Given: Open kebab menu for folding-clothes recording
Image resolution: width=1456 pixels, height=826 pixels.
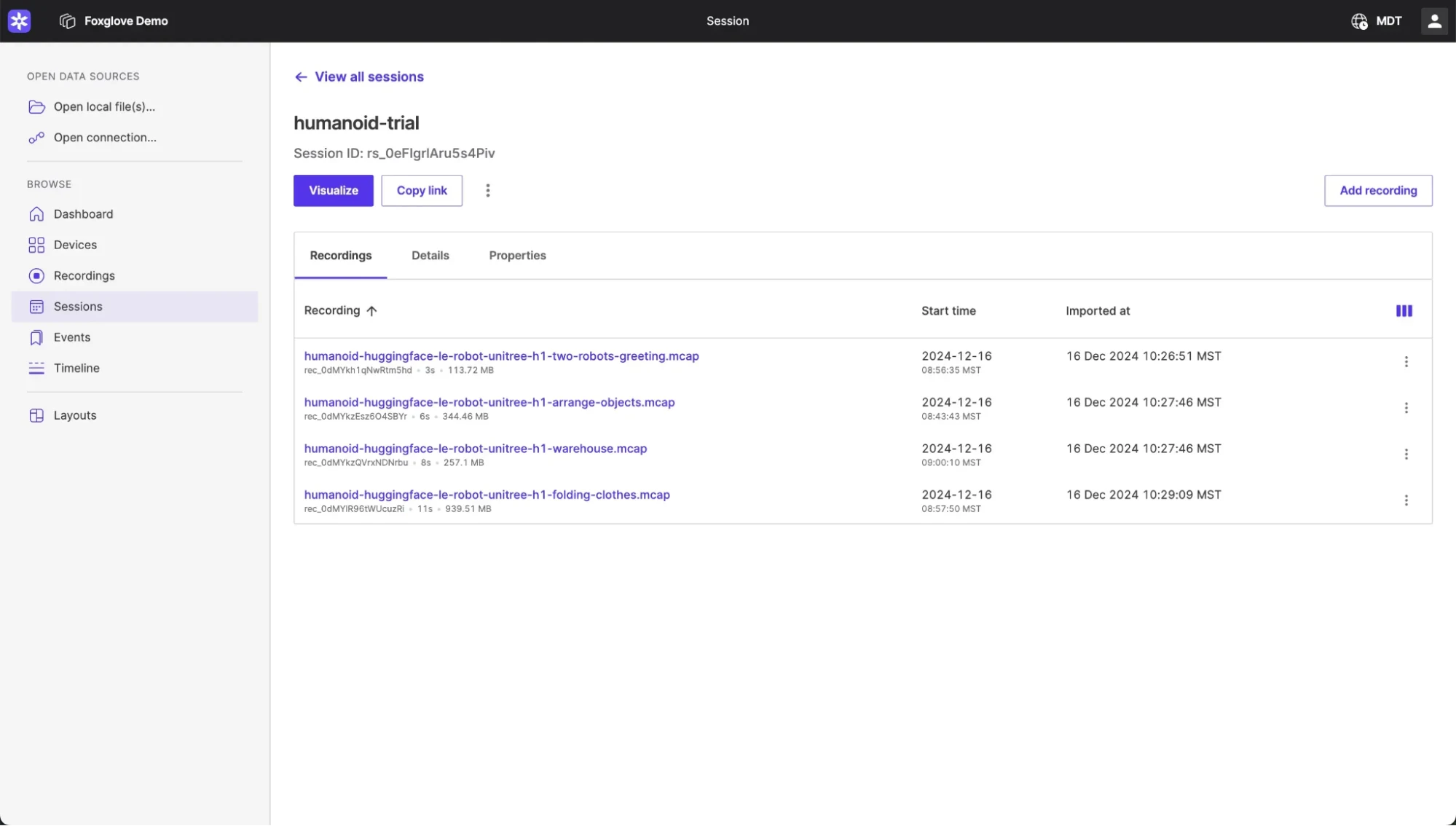Looking at the screenshot, I should 1406,500.
